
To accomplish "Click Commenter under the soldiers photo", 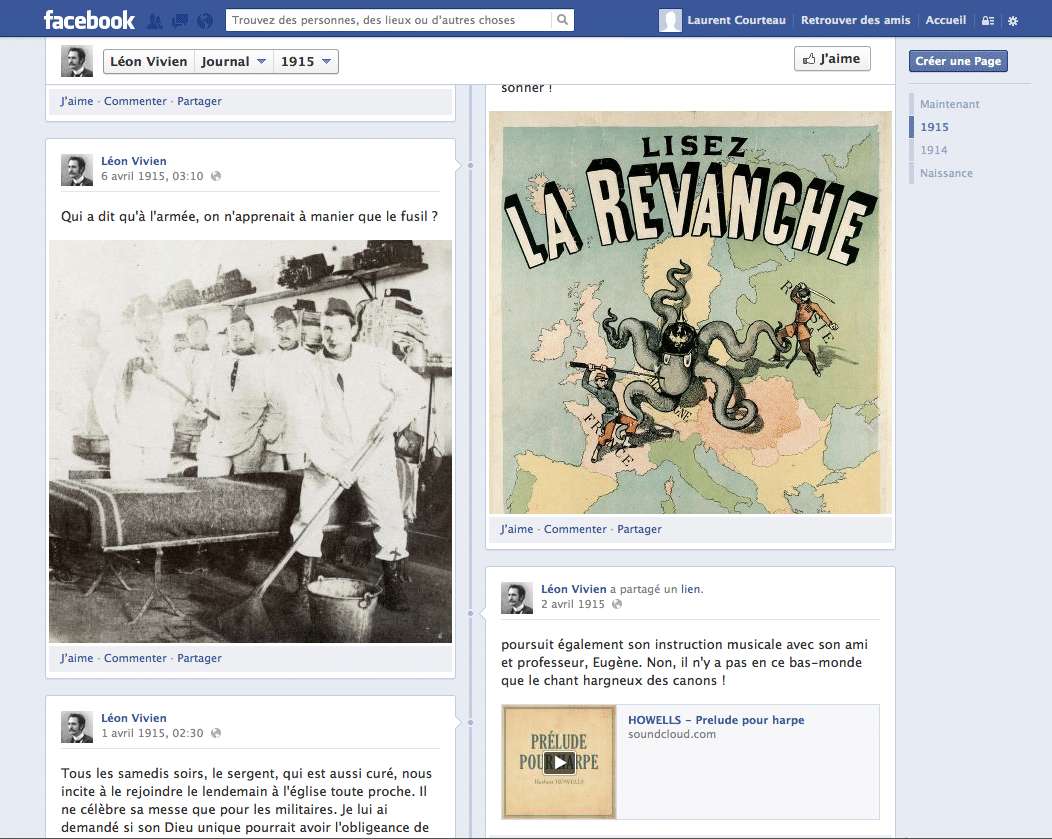I will (x=135, y=658).
